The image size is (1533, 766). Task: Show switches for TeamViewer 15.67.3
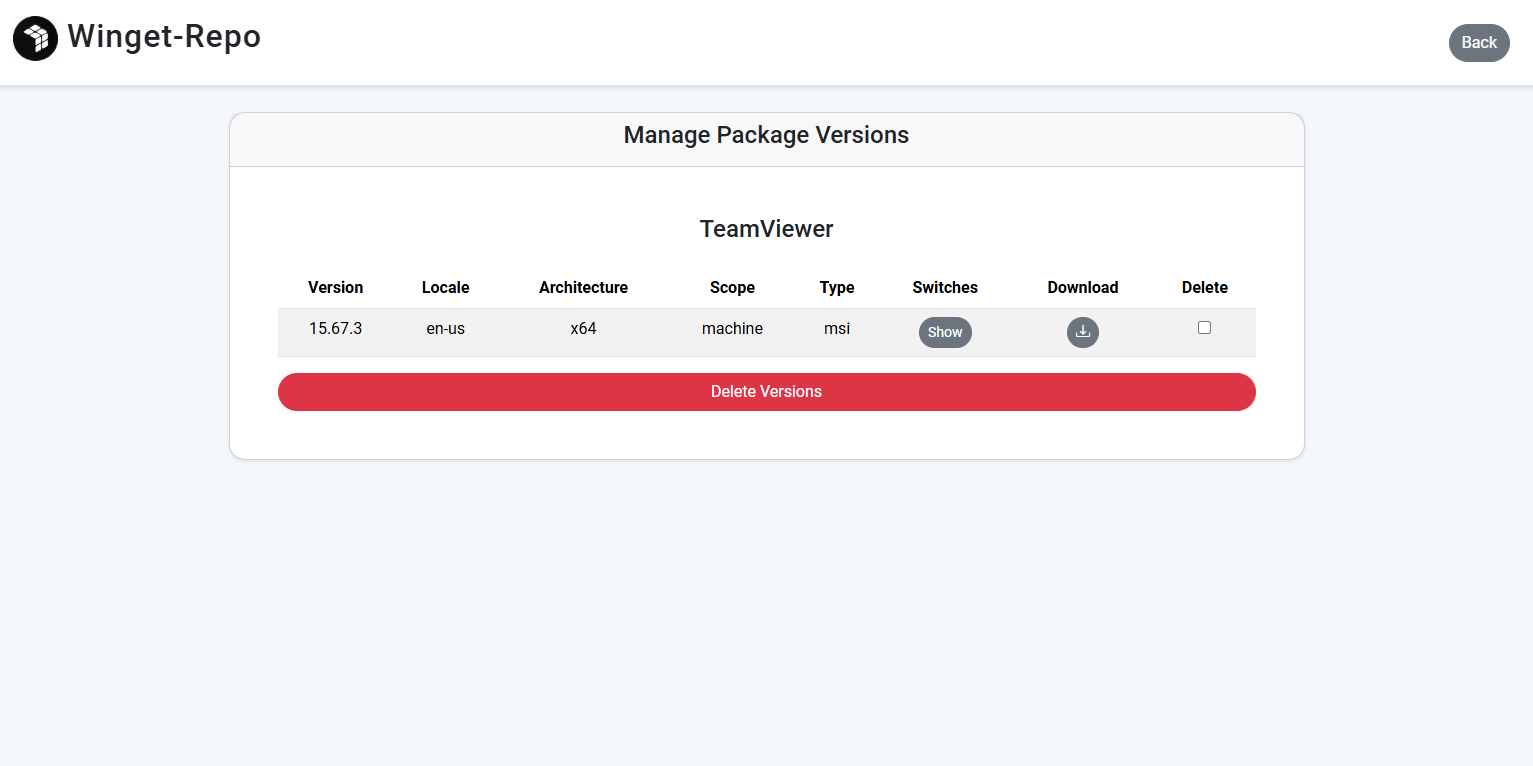pyautogui.click(x=945, y=332)
